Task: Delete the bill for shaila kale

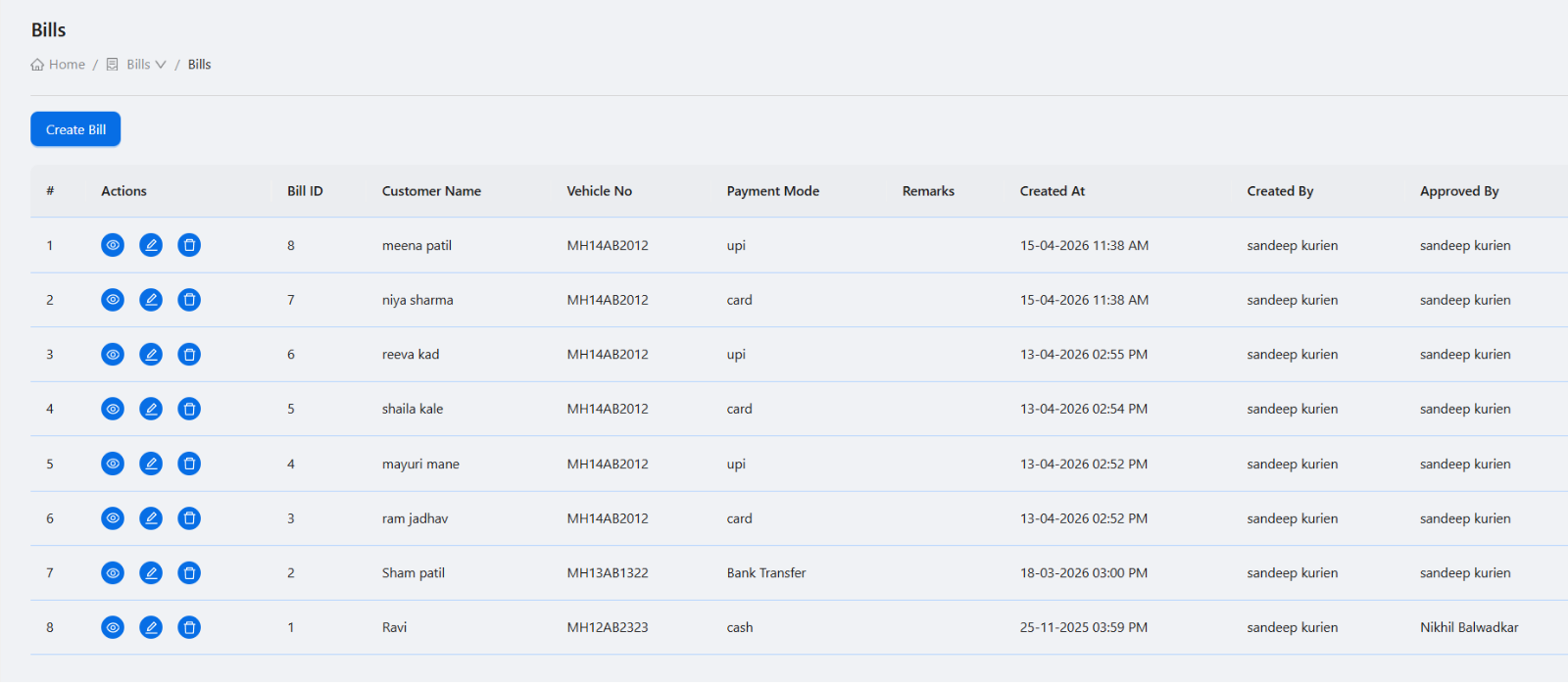Action: (189, 409)
